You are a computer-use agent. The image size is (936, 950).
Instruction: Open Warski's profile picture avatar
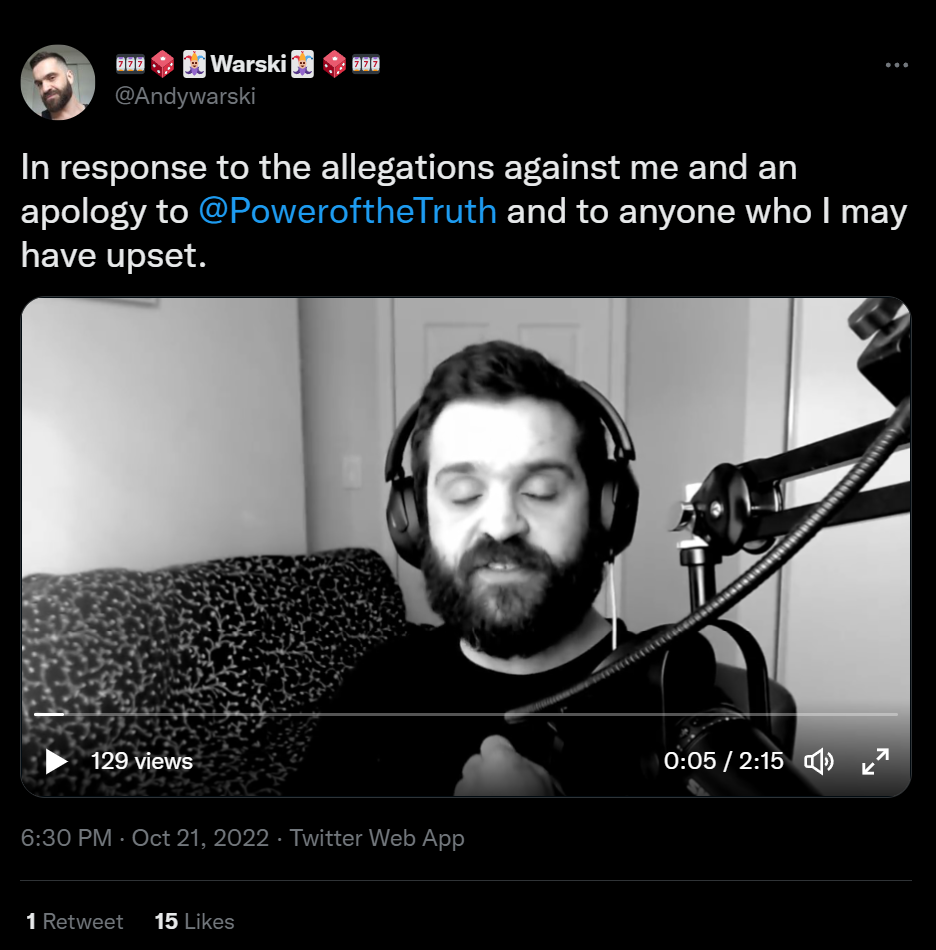(x=58, y=82)
